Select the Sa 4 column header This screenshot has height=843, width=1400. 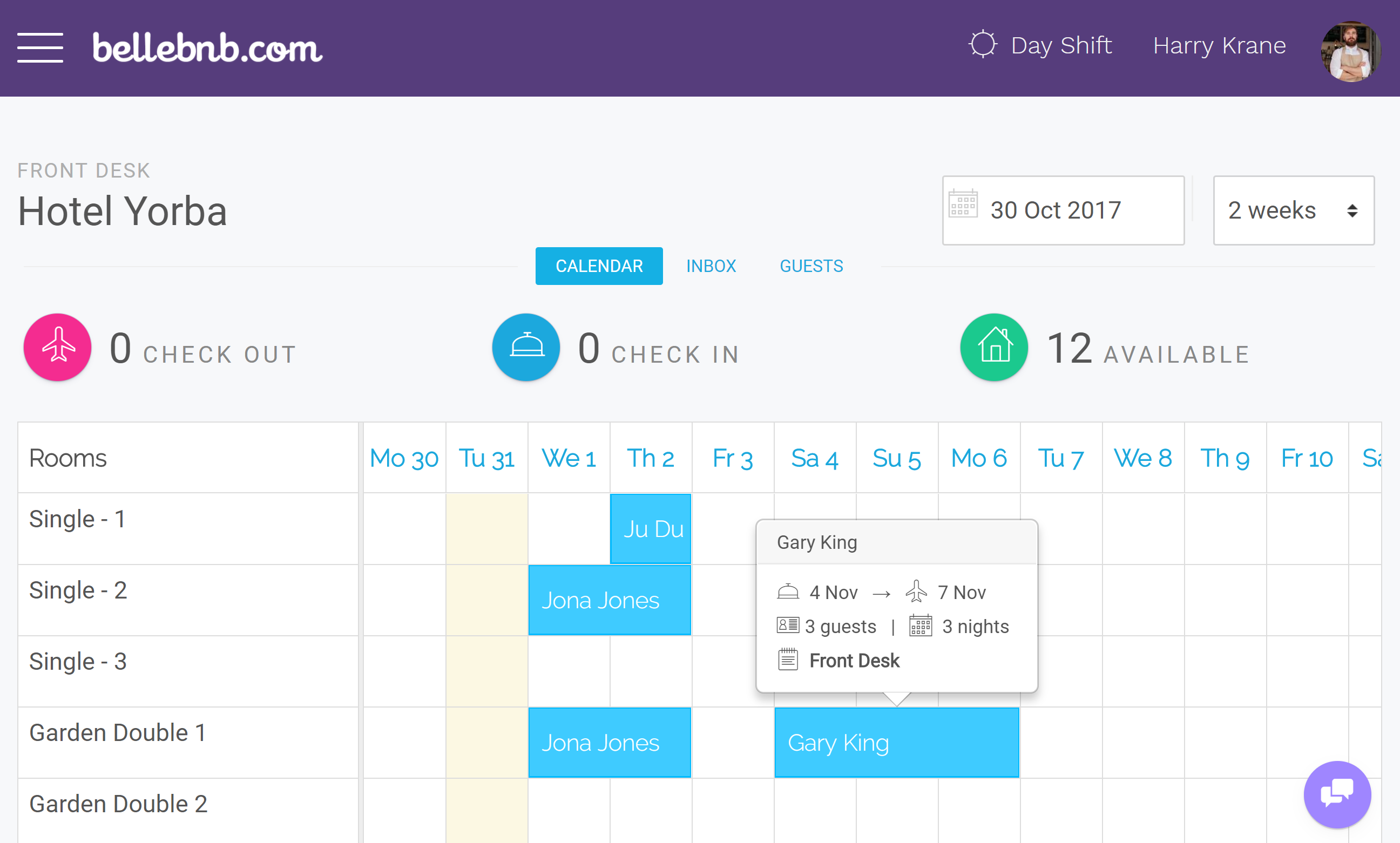pos(815,458)
